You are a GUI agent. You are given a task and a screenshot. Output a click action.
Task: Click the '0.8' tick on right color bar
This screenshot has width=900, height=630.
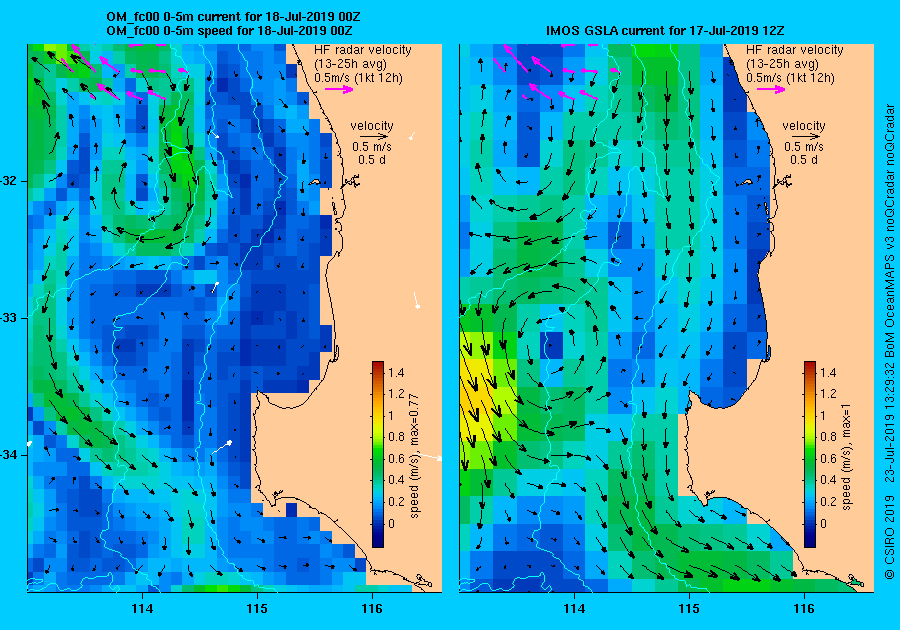tap(828, 437)
